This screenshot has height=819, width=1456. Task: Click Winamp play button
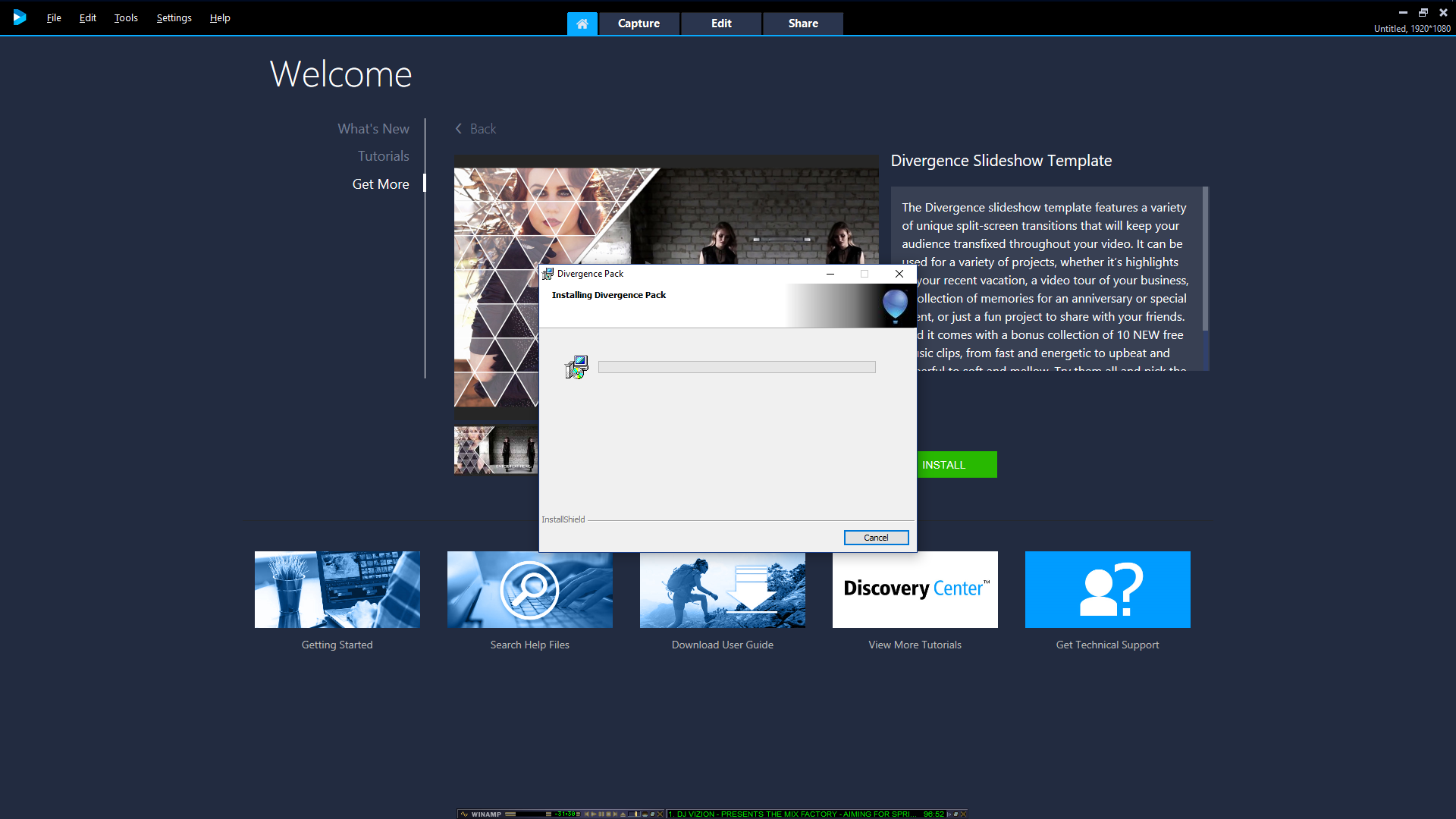(594, 814)
